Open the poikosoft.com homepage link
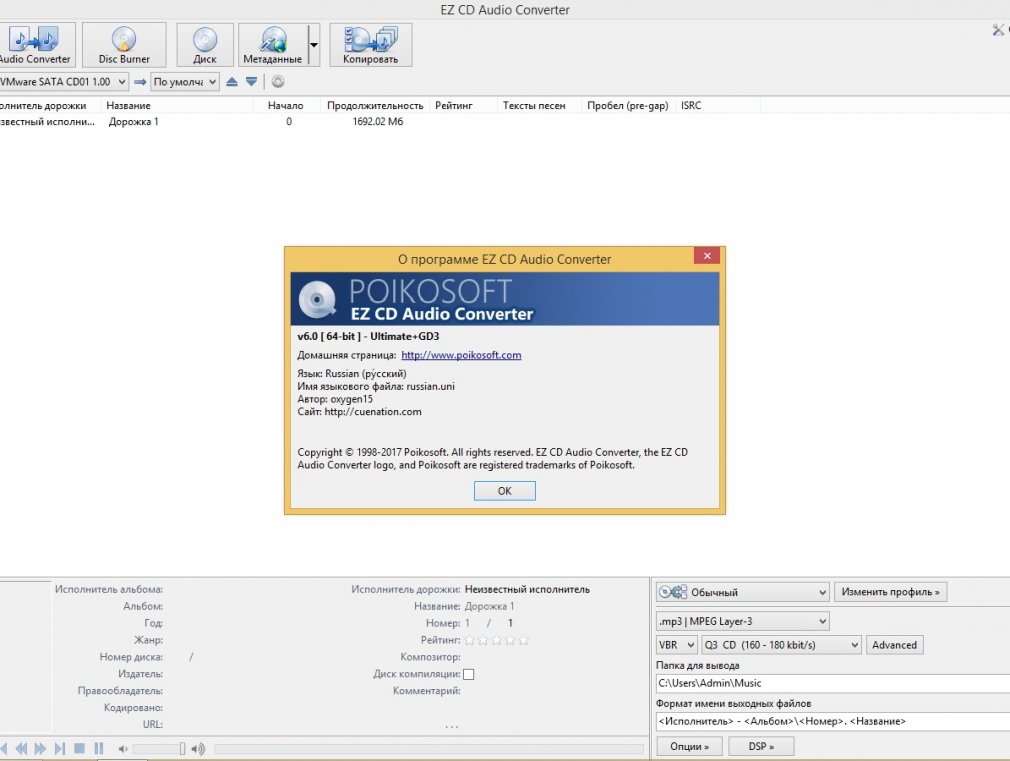The height and width of the screenshot is (761, 1010). (x=461, y=355)
